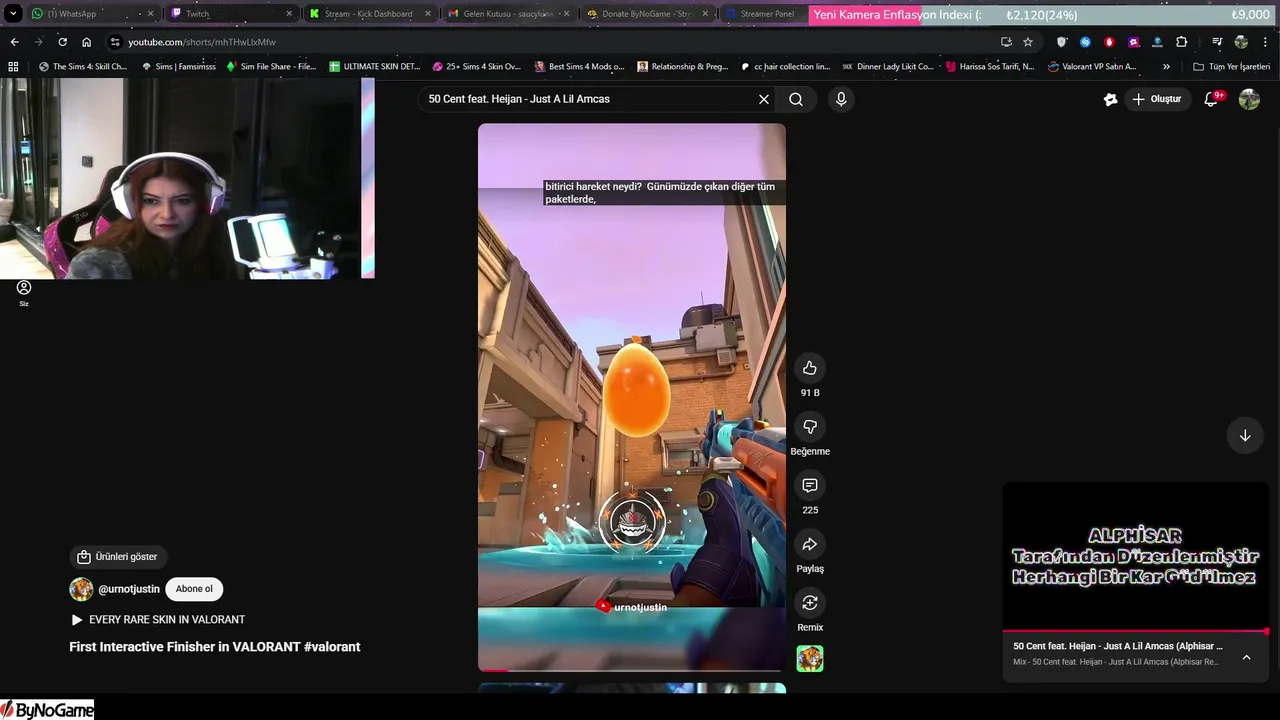Screen dimensions: 1280x720
Task: Open the media control icon in toolbar
Action: [1217, 42]
